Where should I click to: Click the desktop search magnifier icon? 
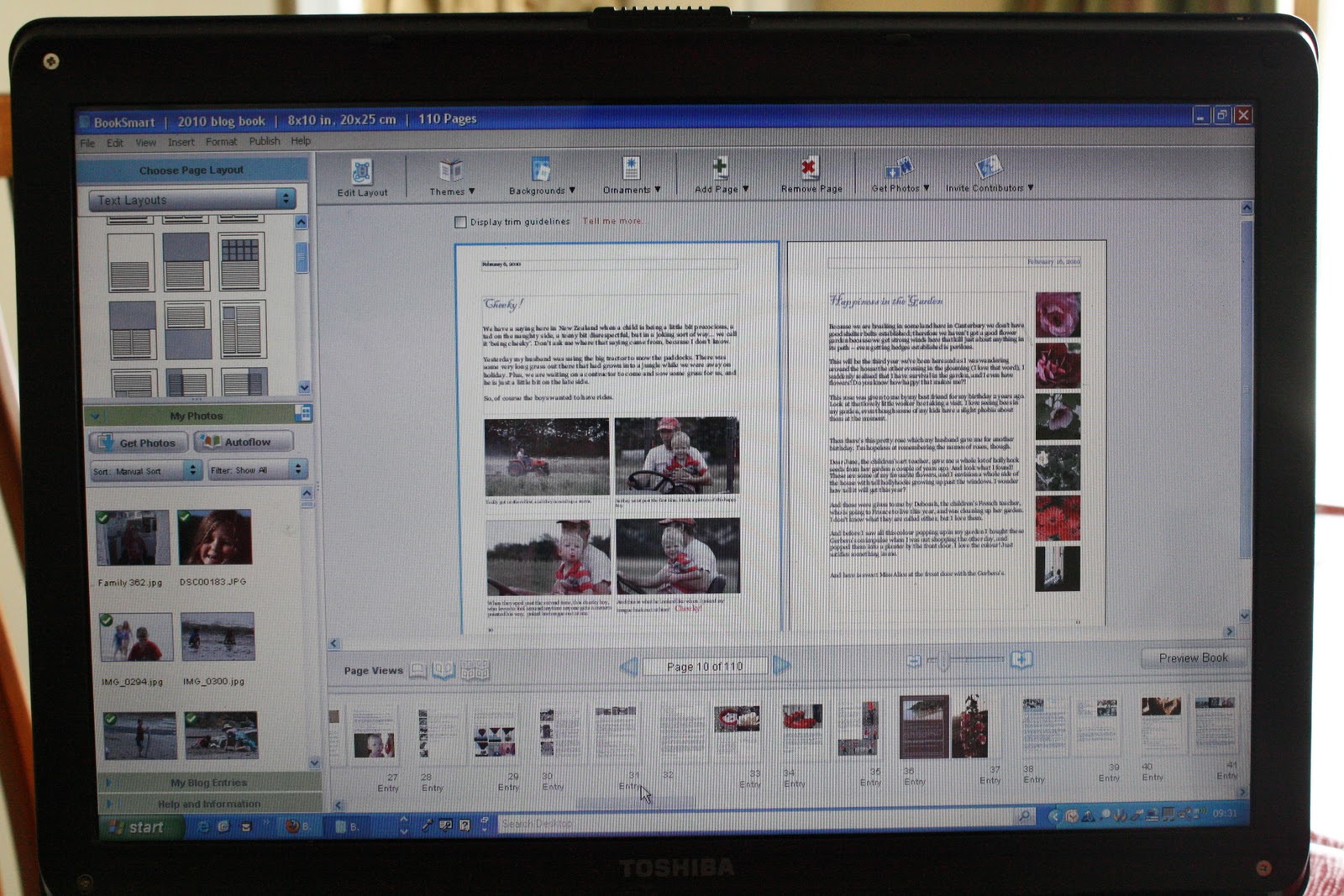[x=1024, y=815]
